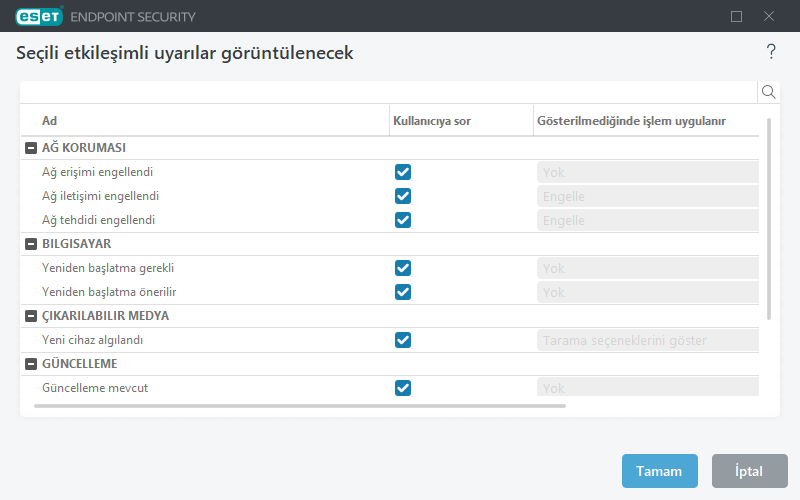This screenshot has width=800, height=500.
Task: Collapse the GÜNCELLEME section
Action: pos(30,364)
